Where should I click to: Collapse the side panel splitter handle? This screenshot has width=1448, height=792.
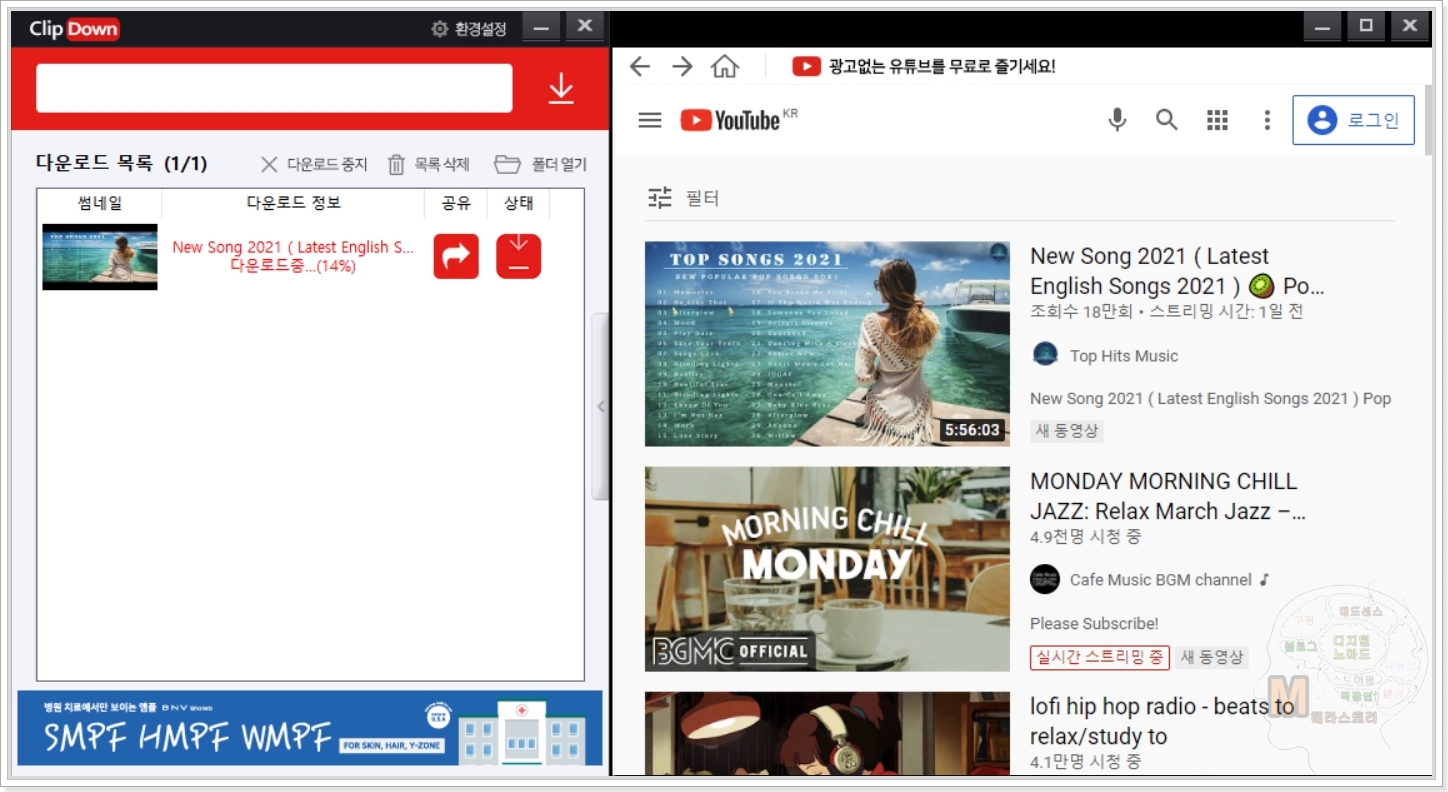click(x=600, y=406)
